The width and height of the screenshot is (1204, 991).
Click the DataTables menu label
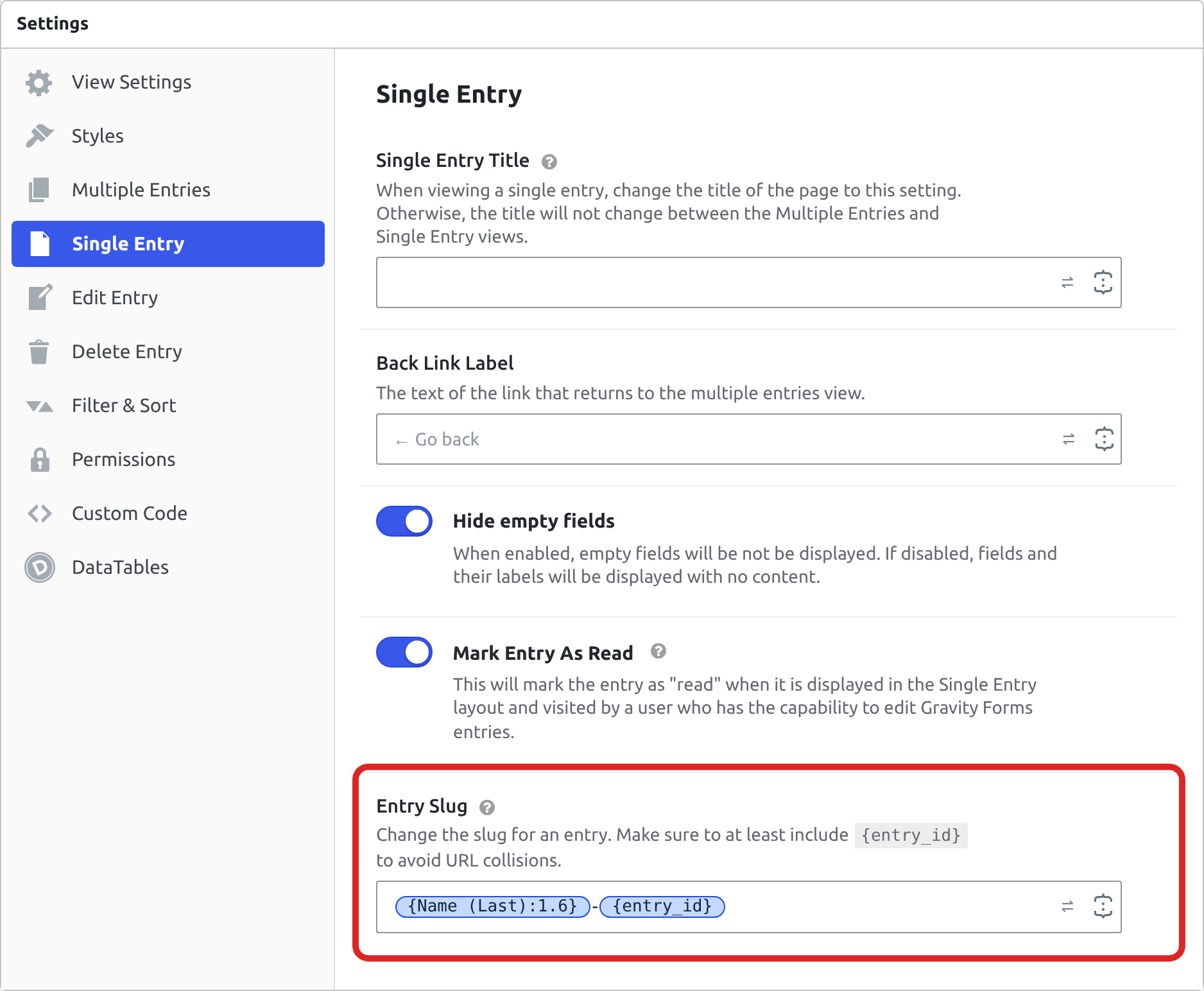(x=120, y=567)
